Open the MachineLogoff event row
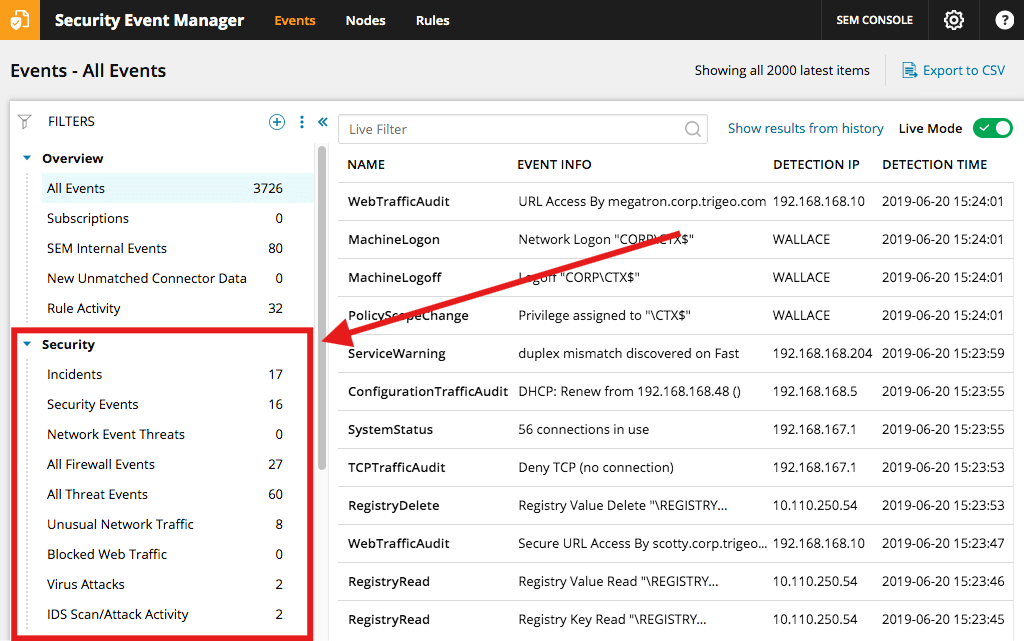 click(x=675, y=277)
